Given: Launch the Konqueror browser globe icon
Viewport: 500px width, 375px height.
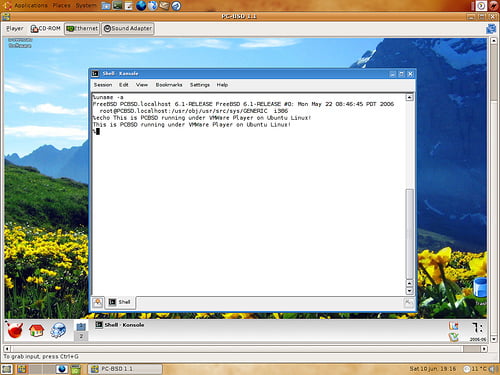Looking at the screenshot, I should [58, 331].
